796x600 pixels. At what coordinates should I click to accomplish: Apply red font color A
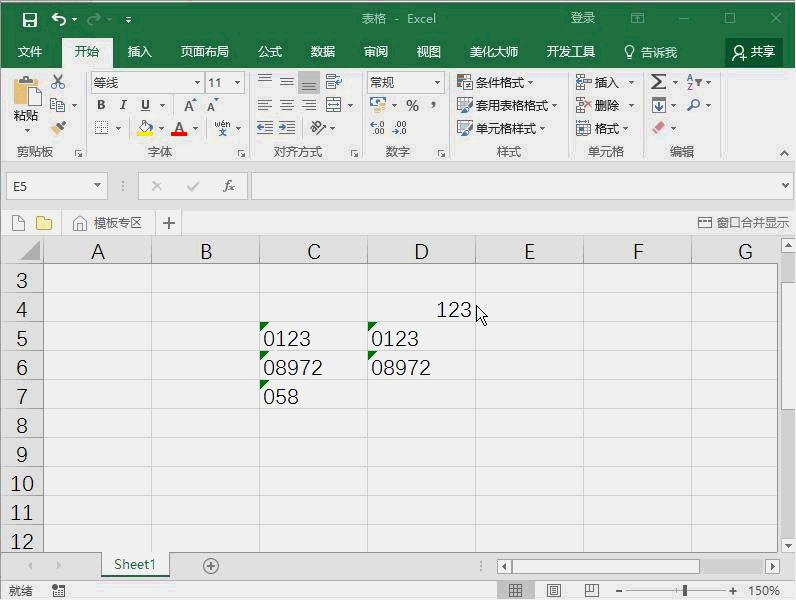179,128
